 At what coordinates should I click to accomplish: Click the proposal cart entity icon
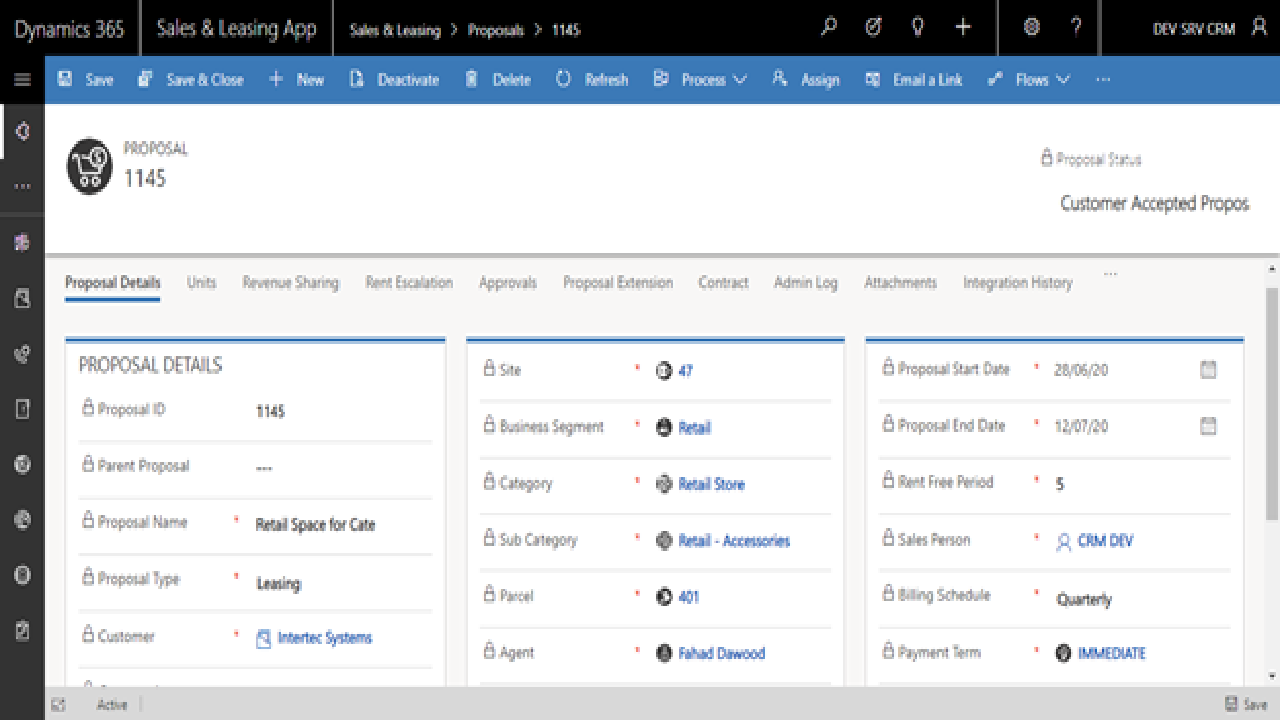pyautogui.click(x=89, y=166)
